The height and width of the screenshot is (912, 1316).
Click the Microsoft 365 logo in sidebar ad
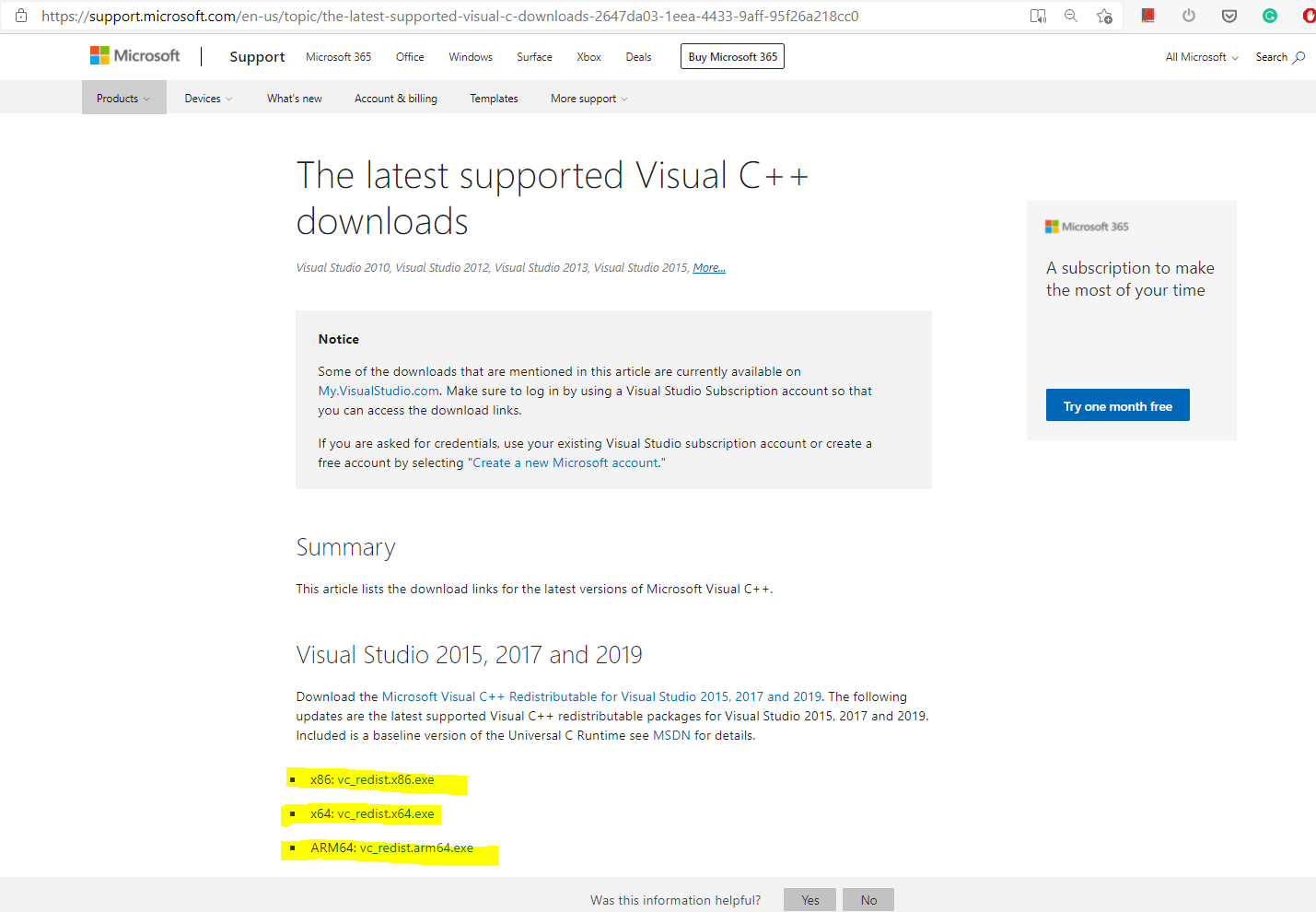(x=1087, y=227)
